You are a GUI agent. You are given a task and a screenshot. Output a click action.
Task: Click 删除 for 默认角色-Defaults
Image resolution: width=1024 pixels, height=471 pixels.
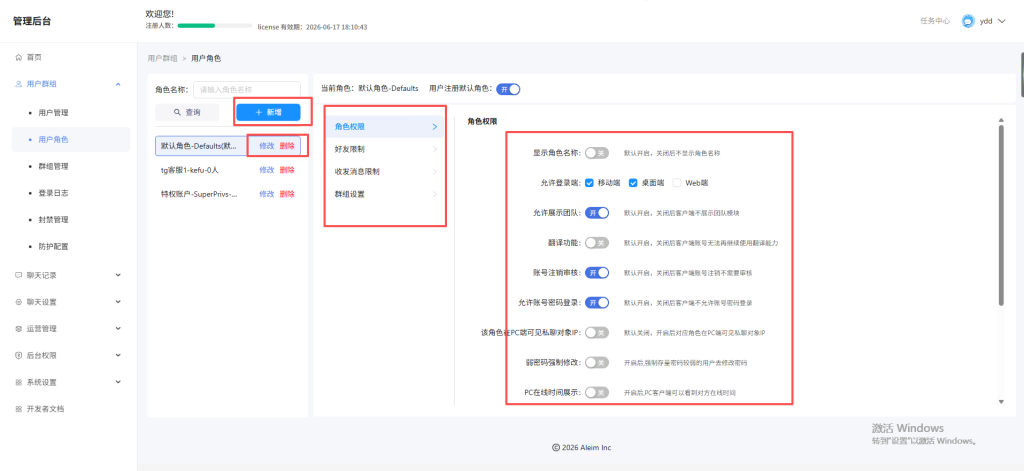pyautogui.click(x=287, y=146)
